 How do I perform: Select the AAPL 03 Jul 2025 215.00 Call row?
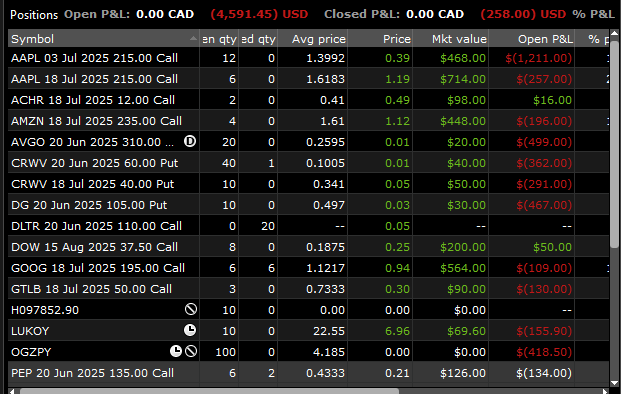(x=308, y=58)
